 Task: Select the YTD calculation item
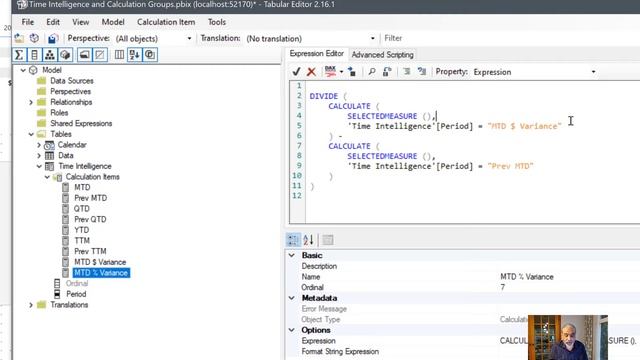coord(82,230)
